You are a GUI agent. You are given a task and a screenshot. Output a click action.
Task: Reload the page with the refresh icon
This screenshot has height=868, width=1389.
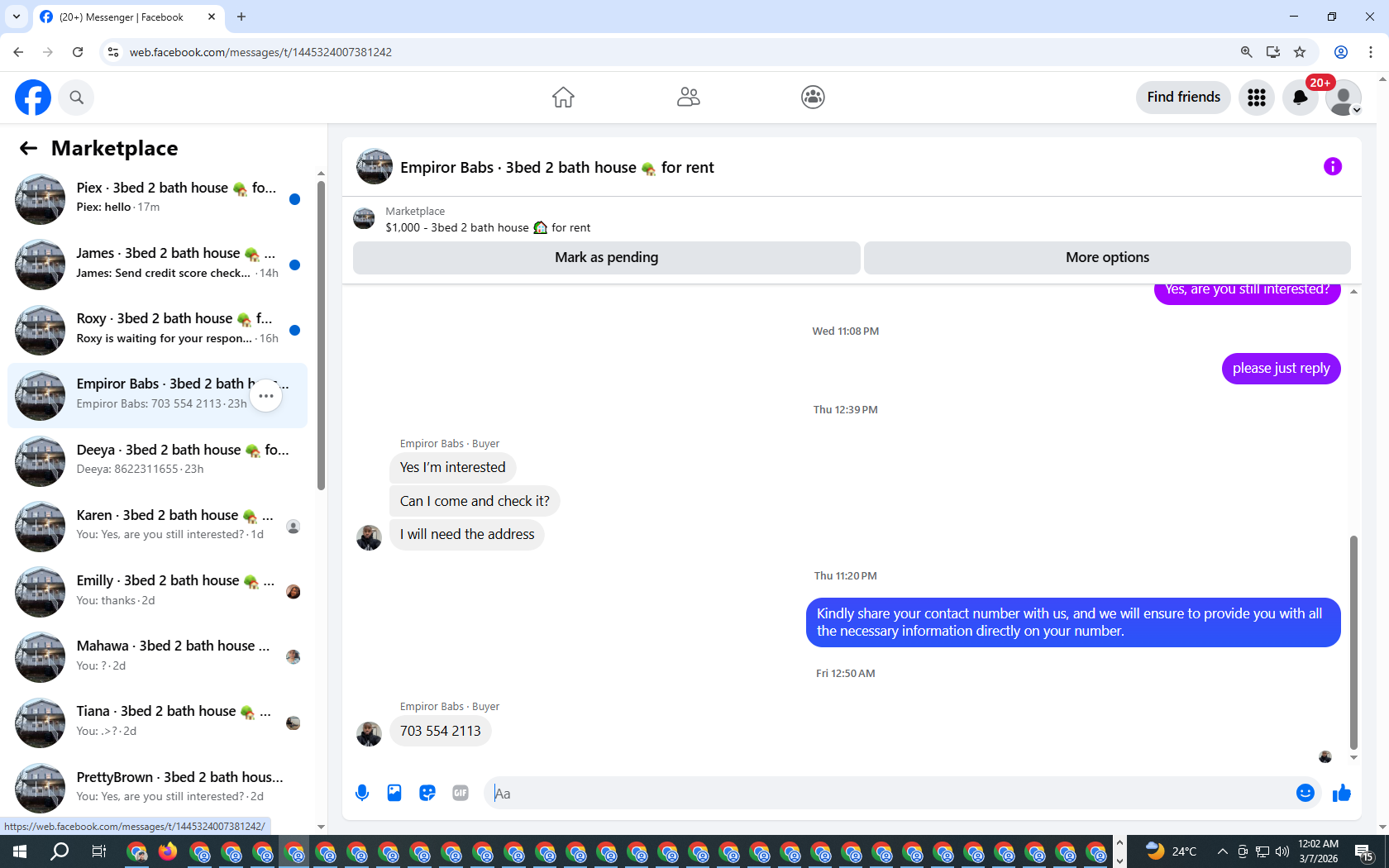coord(78,52)
